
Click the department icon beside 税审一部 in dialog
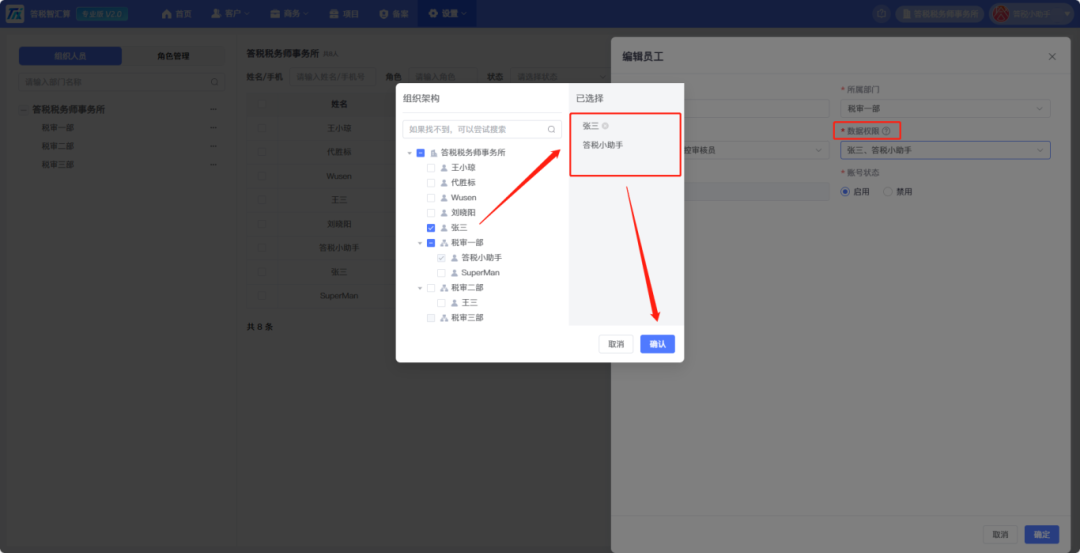pyautogui.click(x=444, y=243)
